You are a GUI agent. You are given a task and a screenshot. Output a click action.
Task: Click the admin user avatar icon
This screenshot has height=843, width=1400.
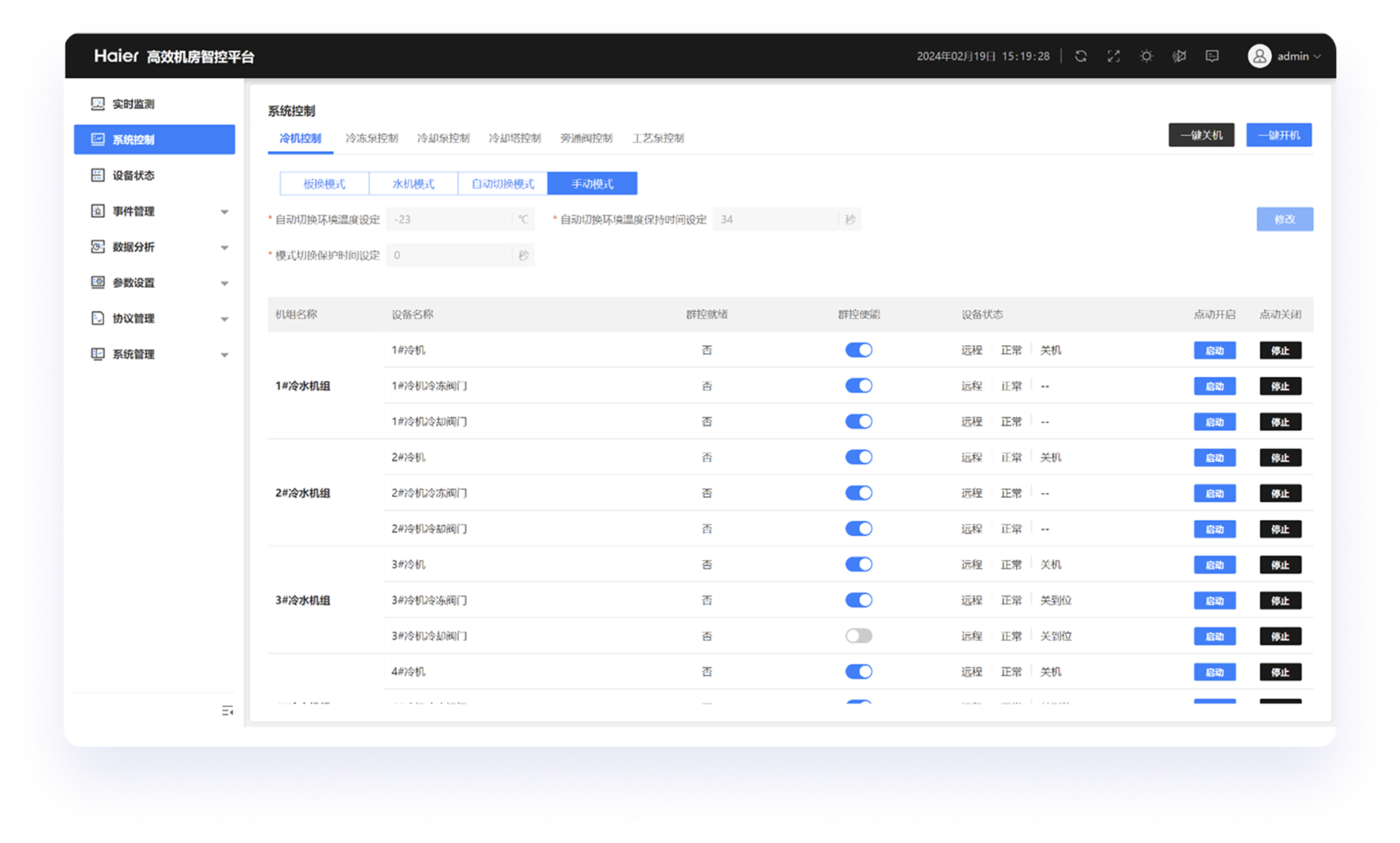[1259, 56]
